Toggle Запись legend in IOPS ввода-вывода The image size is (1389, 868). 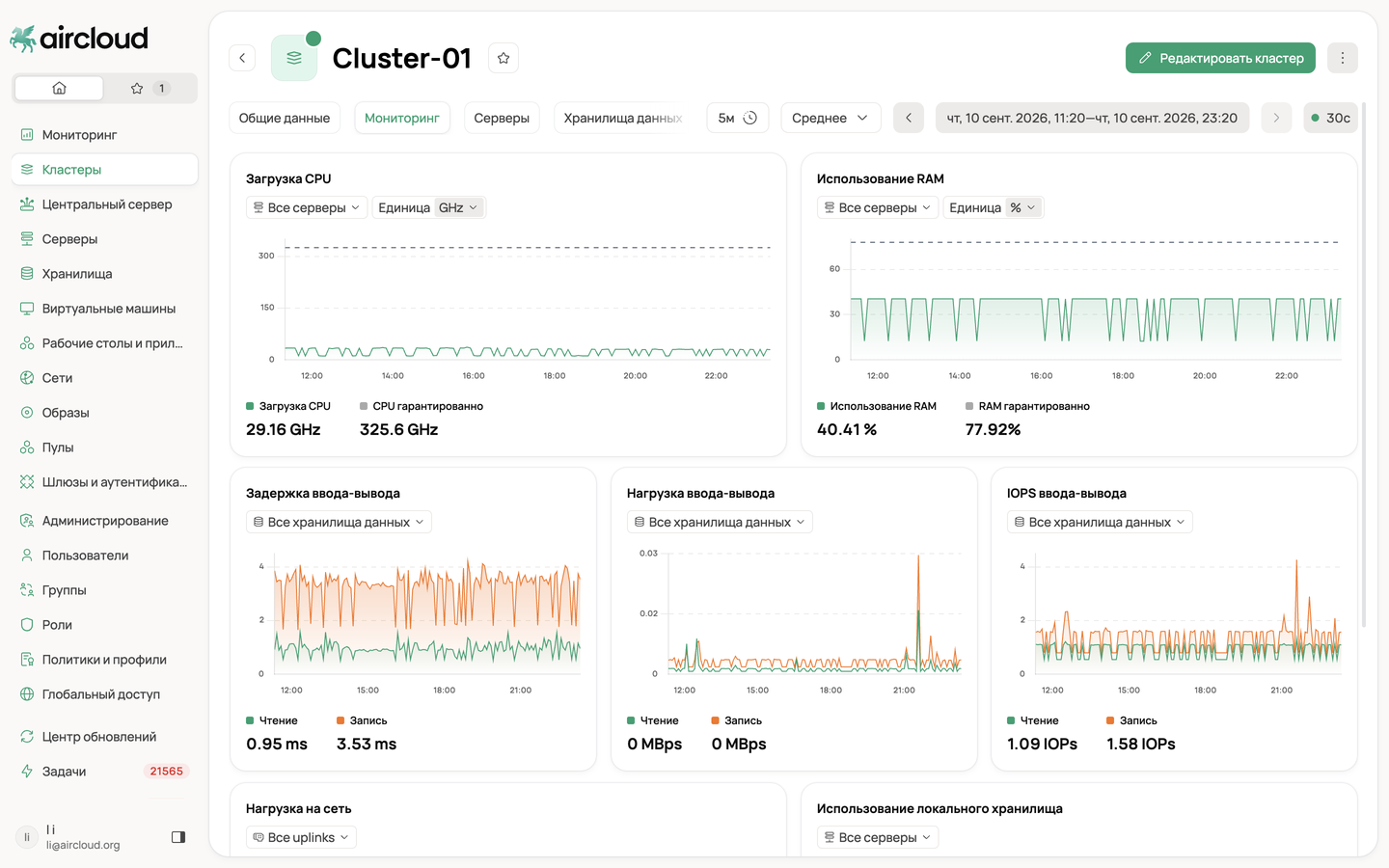pyautogui.click(x=1131, y=720)
